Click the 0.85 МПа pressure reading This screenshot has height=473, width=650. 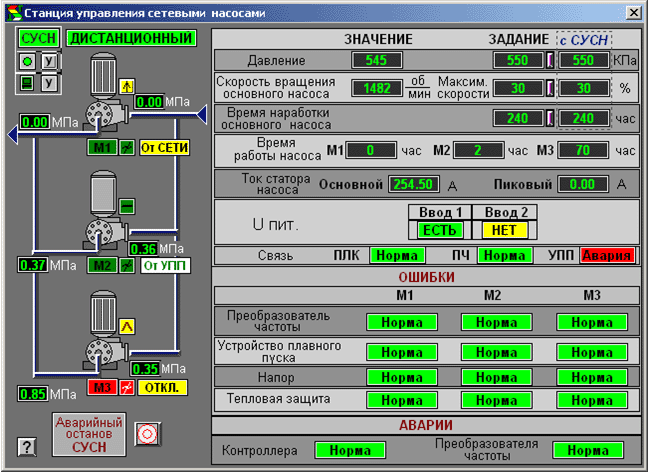click(x=33, y=394)
